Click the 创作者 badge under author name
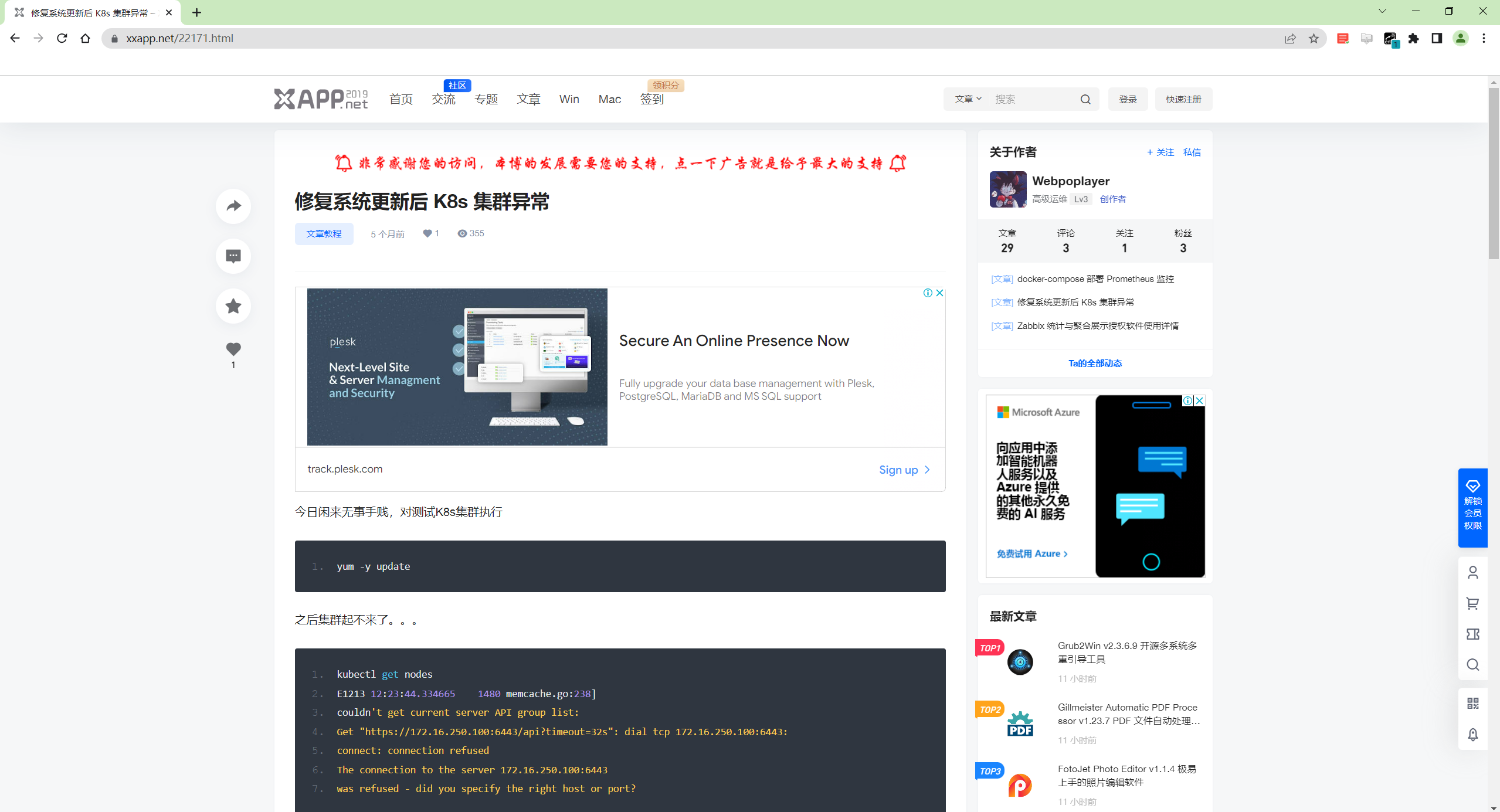 [x=1112, y=199]
